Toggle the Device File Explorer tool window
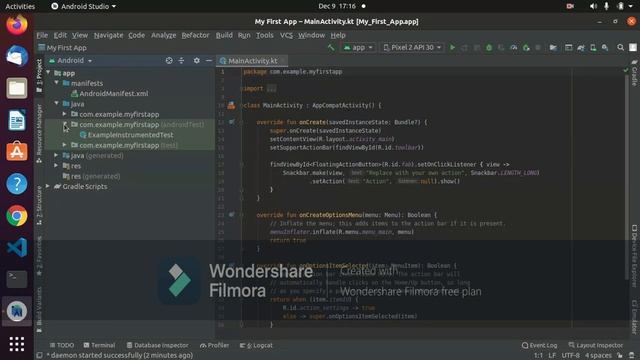The image size is (640, 360). [x=634, y=256]
